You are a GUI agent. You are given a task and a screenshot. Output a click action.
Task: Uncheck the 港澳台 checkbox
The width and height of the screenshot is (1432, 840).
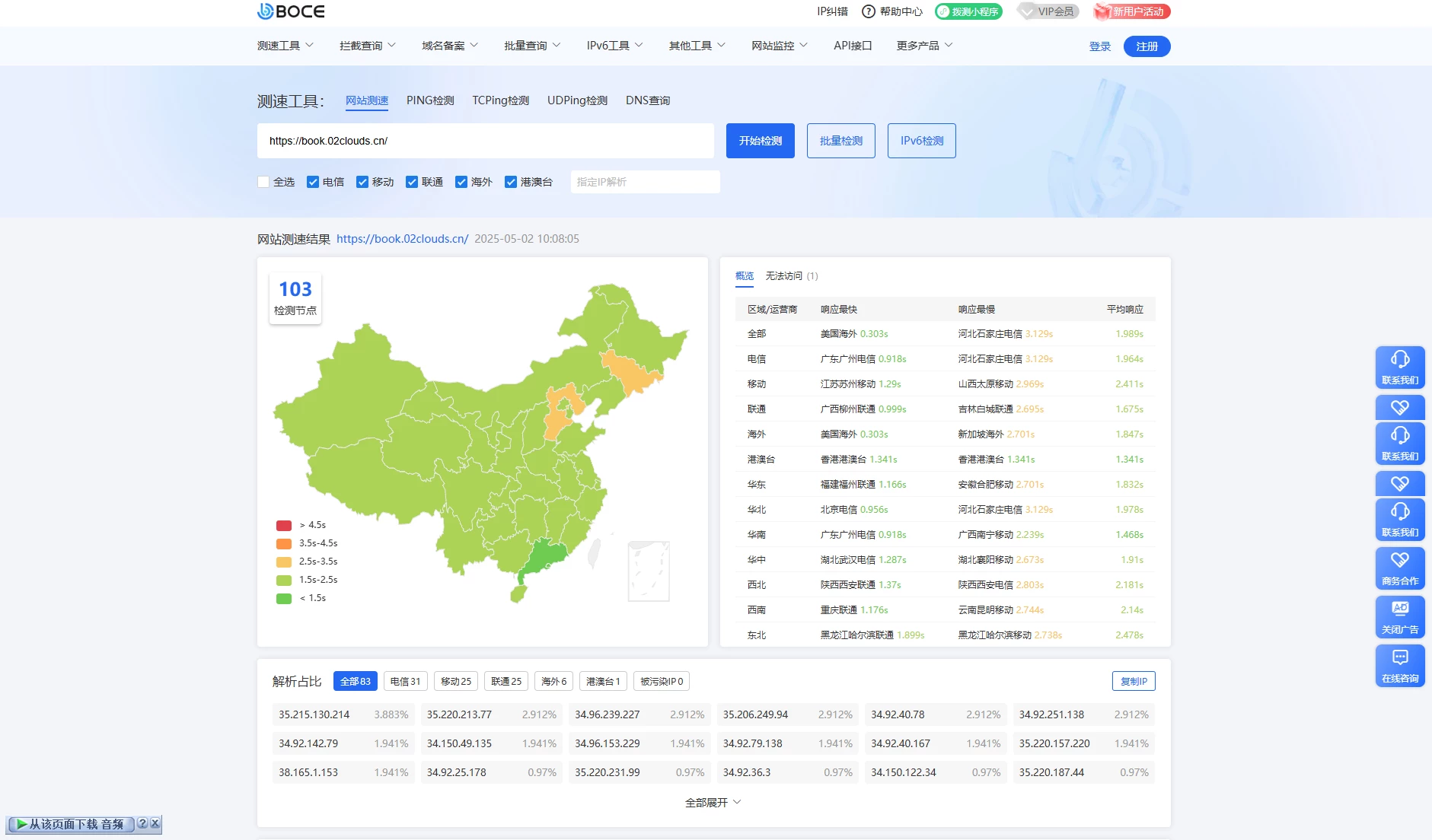[511, 182]
